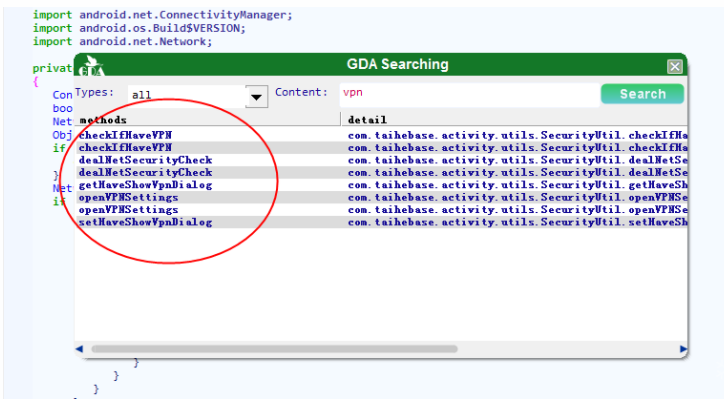Select the Types combo box showing all
This screenshot has height=399, width=724.
click(x=198, y=96)
